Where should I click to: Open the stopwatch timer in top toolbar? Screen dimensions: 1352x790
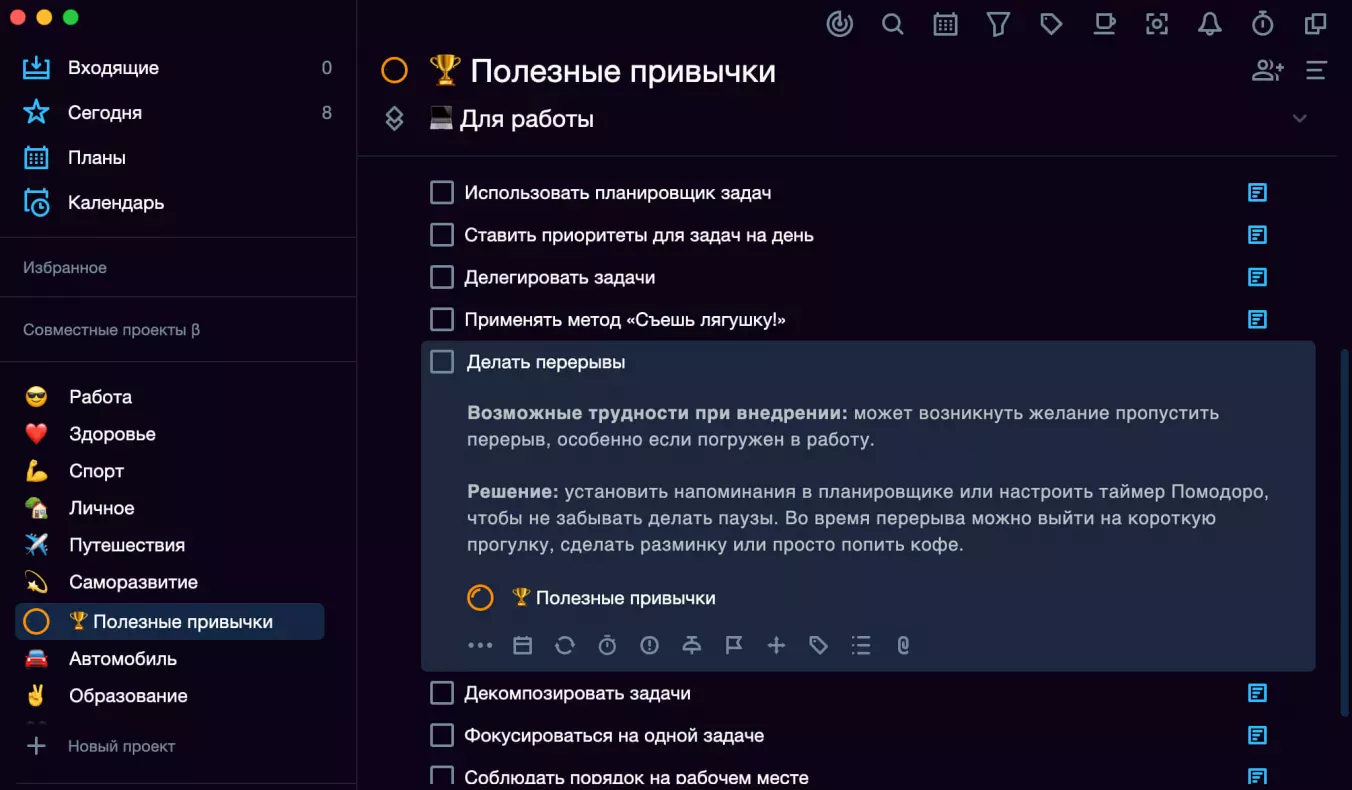(x=1263, y=24)
